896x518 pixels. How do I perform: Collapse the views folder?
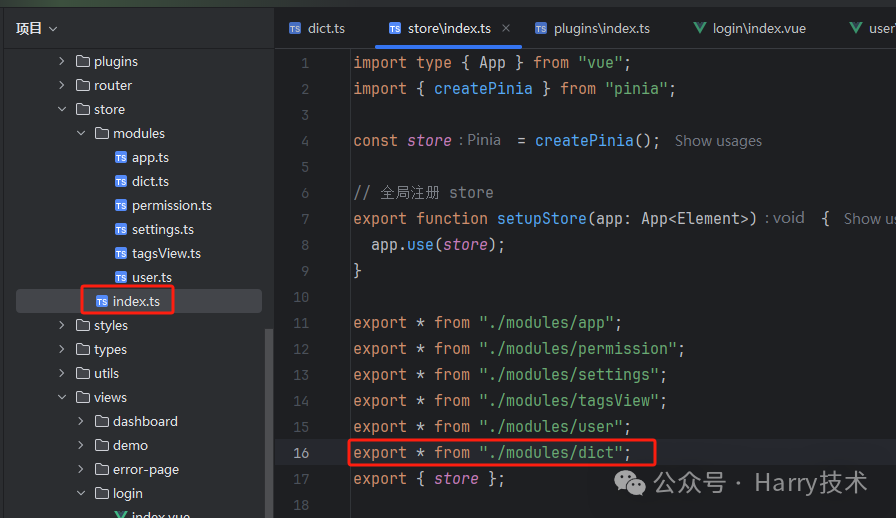tap(62, 397)
